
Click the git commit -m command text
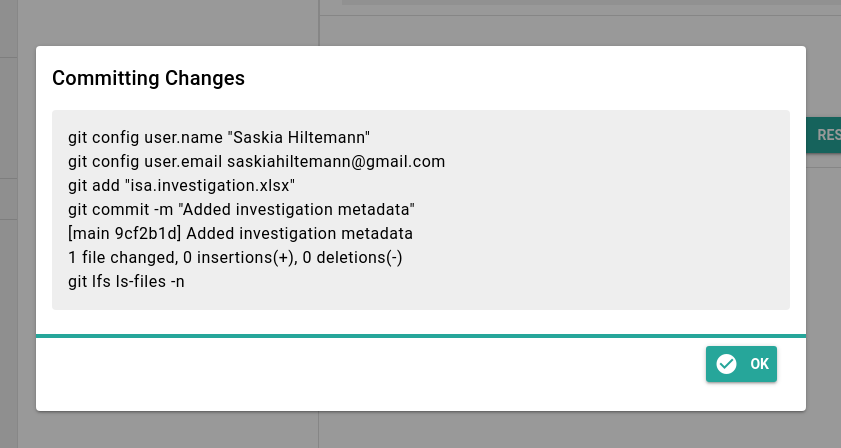121,209
